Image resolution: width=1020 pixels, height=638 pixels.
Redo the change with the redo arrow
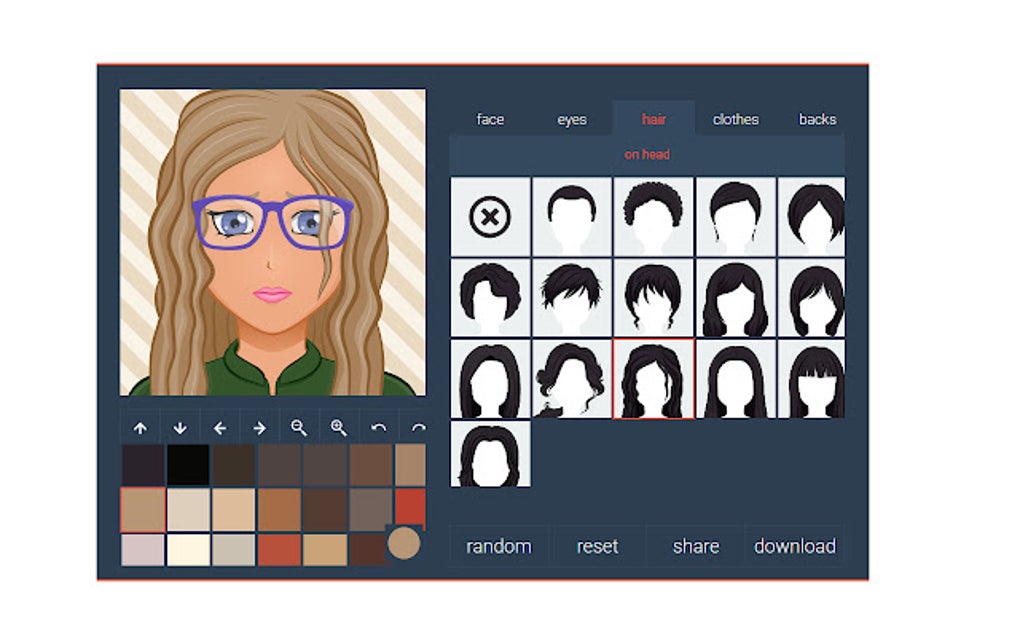click(417, 427)
